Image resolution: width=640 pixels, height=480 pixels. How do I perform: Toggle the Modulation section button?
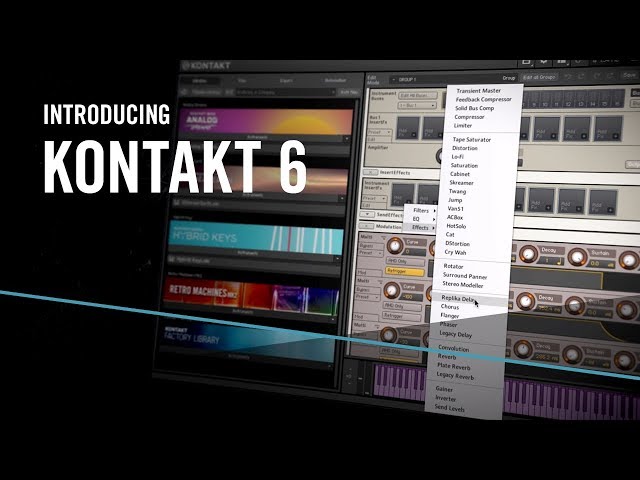365,226
